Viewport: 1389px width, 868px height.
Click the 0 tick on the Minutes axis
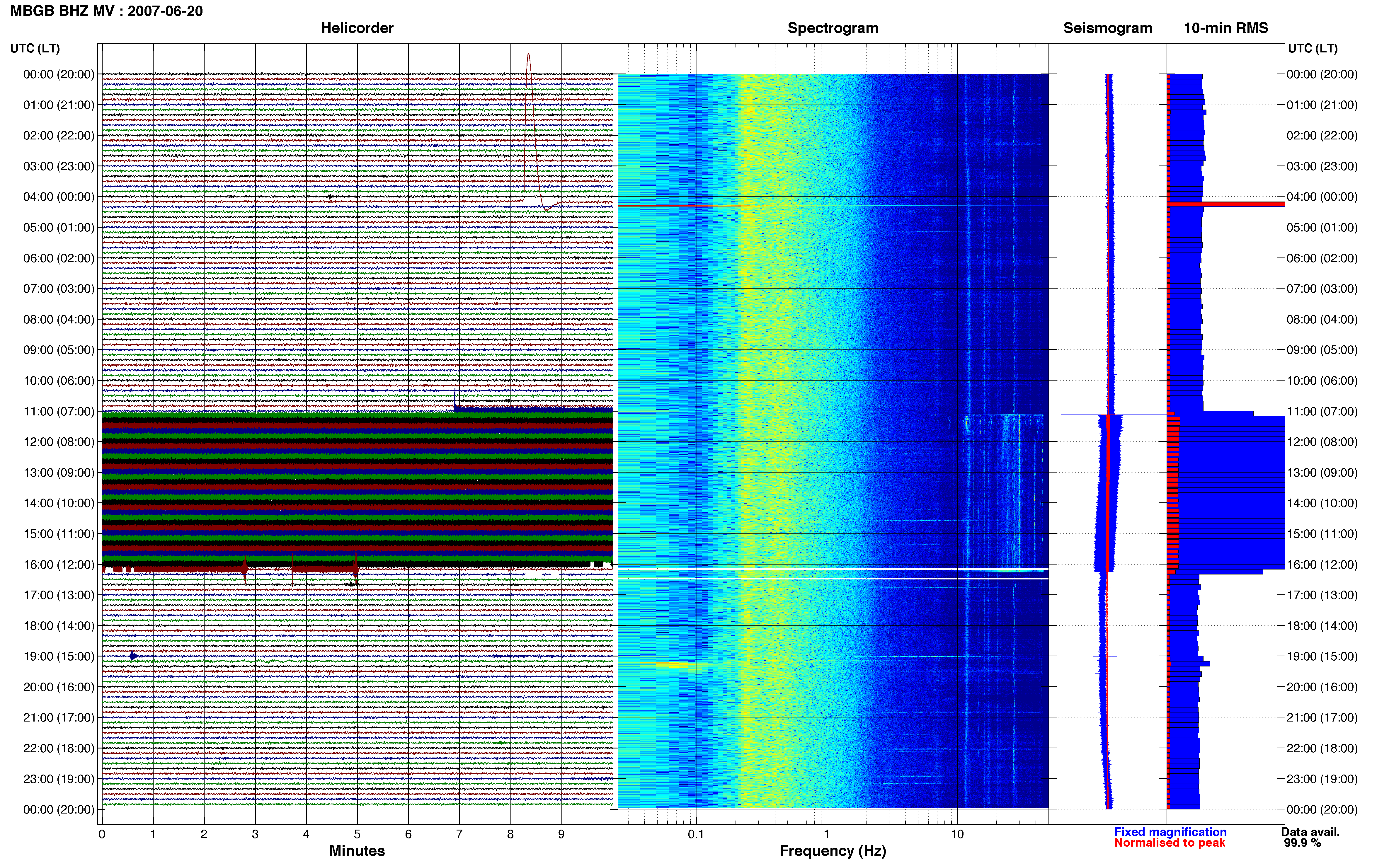coord(102,834)
